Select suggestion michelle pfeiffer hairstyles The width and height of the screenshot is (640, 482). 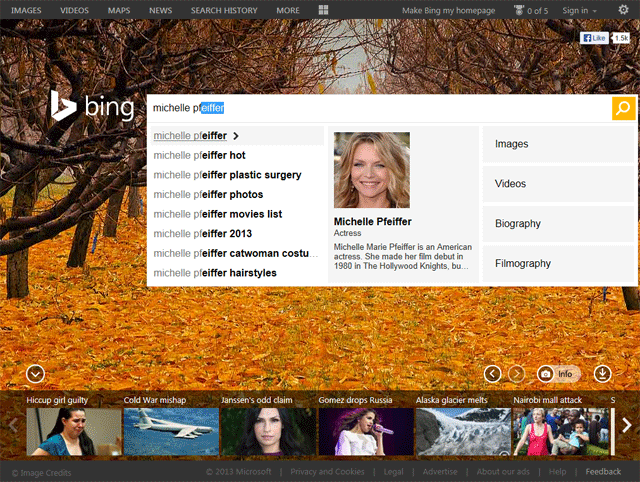237,273
